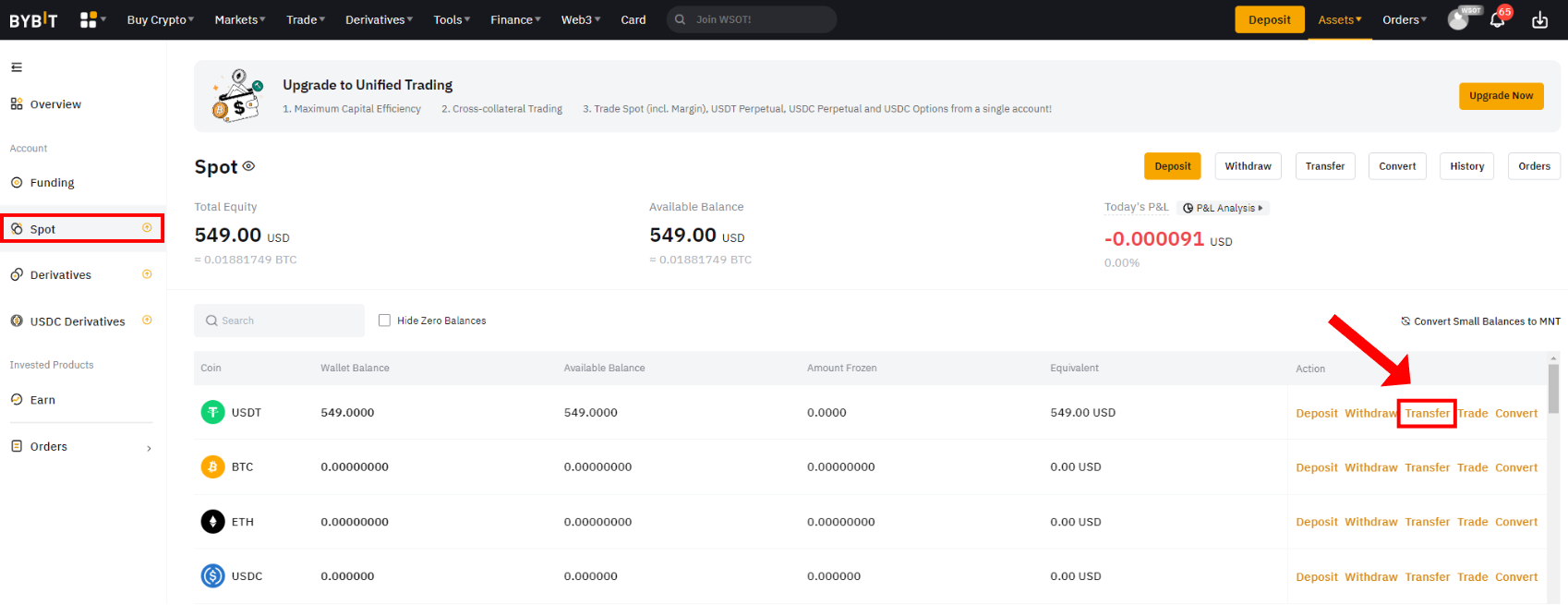Click the Overview icon in sidebar

click(17, 103)
